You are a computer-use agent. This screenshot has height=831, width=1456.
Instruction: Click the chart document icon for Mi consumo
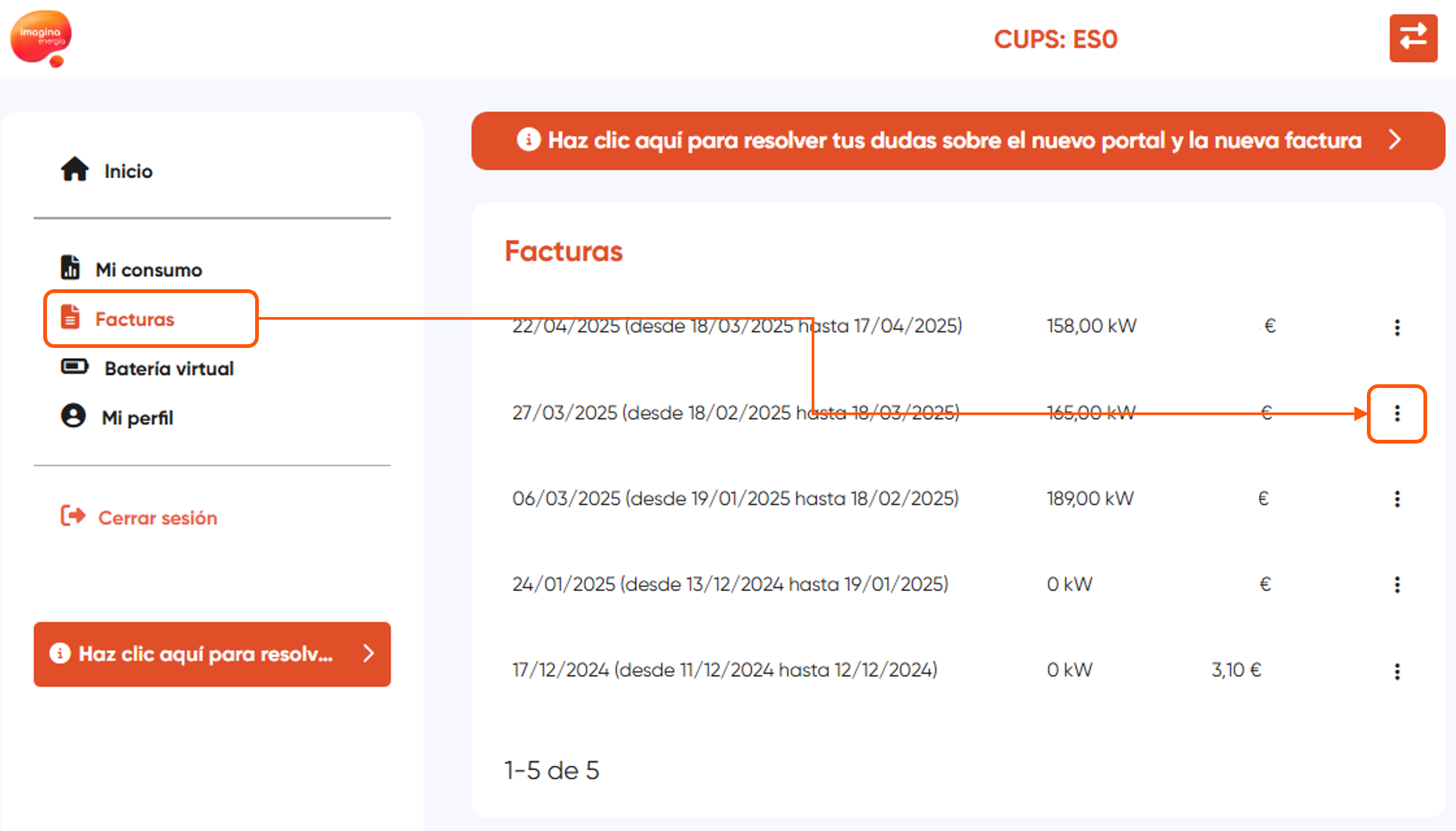coord(70,267)
